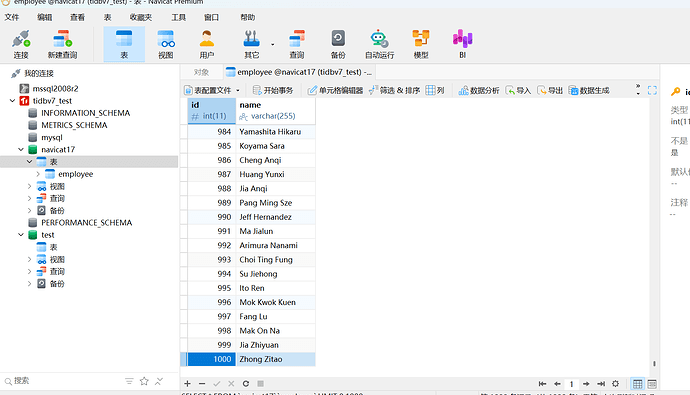The width and height of the screenshot is (690, 395).
Task: Click the id column header
Action: coord(212,110)
